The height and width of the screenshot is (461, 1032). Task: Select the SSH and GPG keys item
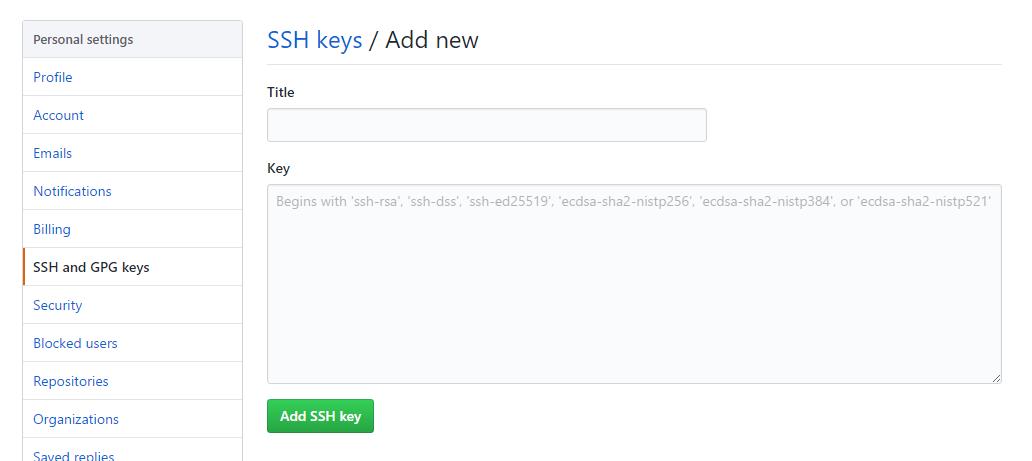click(91, 267)
